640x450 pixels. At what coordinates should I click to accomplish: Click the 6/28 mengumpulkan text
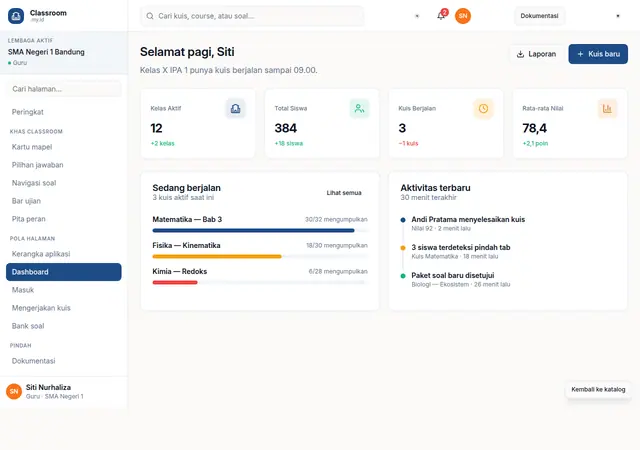click(338, 272)
